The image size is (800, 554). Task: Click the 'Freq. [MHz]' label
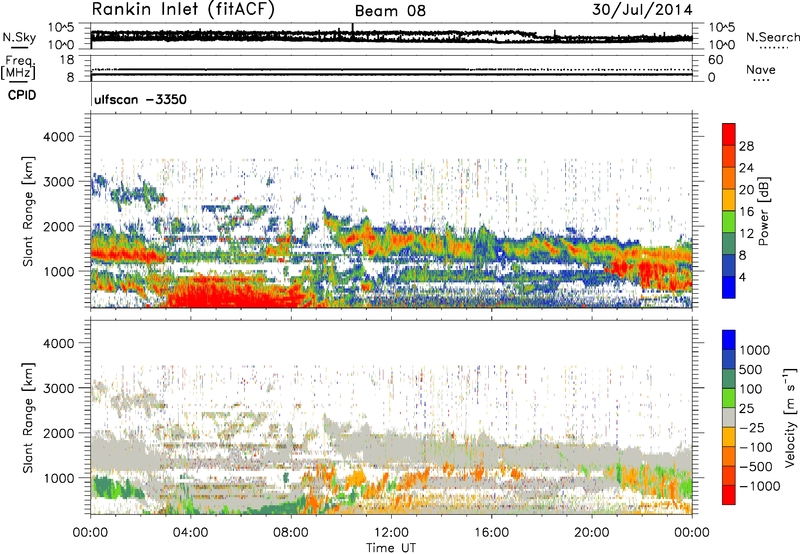pos(18,68)
